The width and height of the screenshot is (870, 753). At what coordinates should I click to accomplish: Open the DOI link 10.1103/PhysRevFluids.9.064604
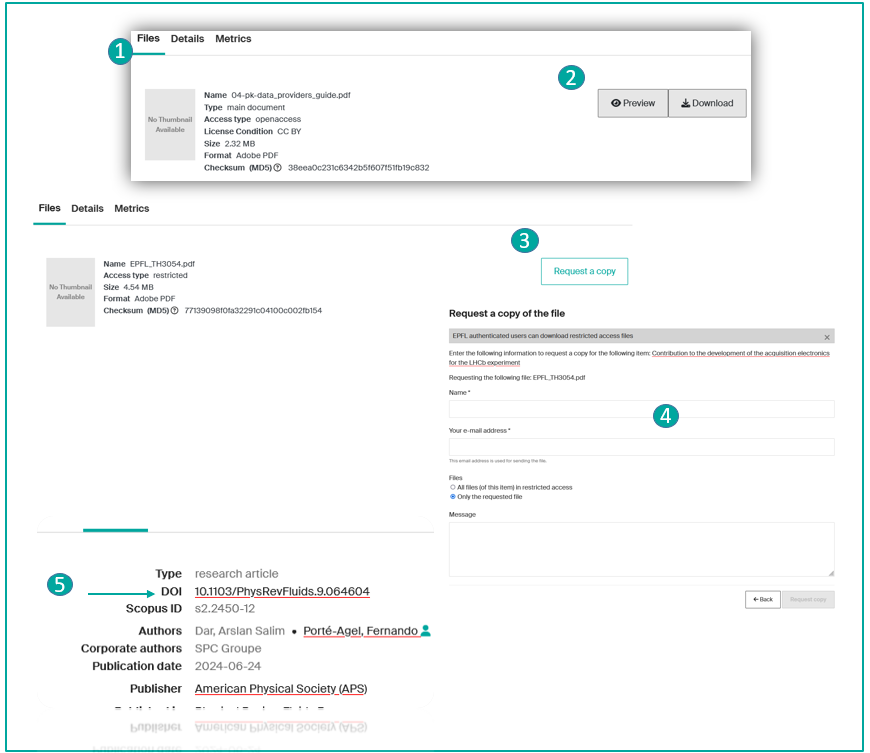pyautogui.click(x=282, y=592)
